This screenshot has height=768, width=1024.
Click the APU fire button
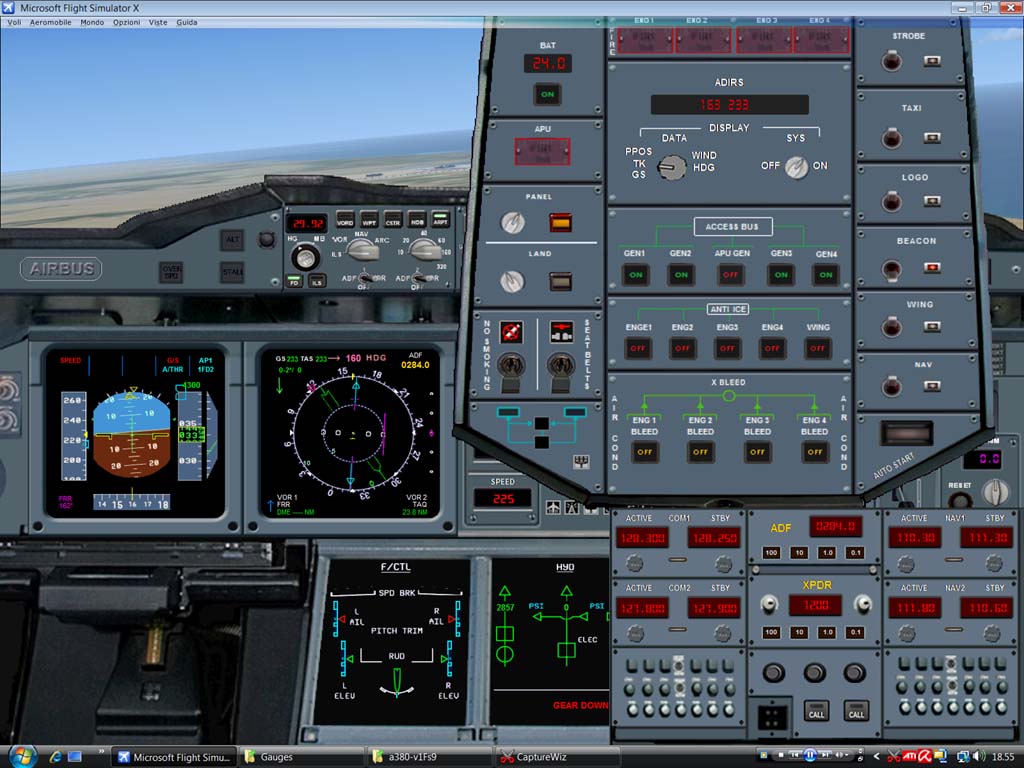coord(542,152)
